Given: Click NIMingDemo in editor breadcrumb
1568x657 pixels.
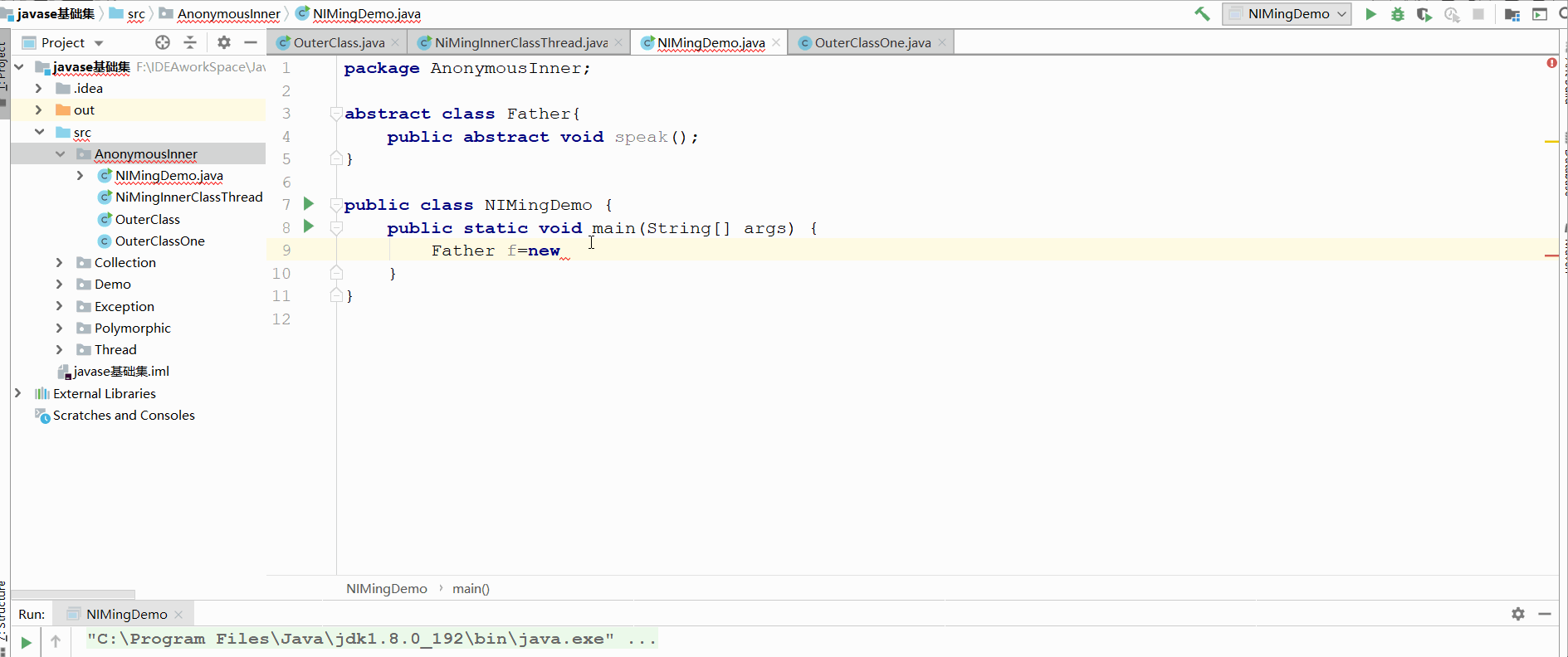Looking at the screenshot, I should [387, 588].
